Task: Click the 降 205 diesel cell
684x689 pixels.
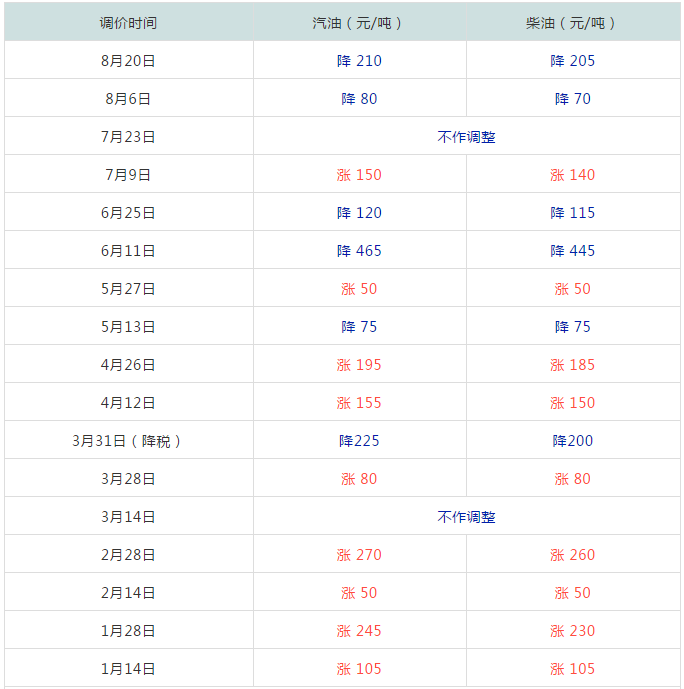Action: tap(572, 61)
